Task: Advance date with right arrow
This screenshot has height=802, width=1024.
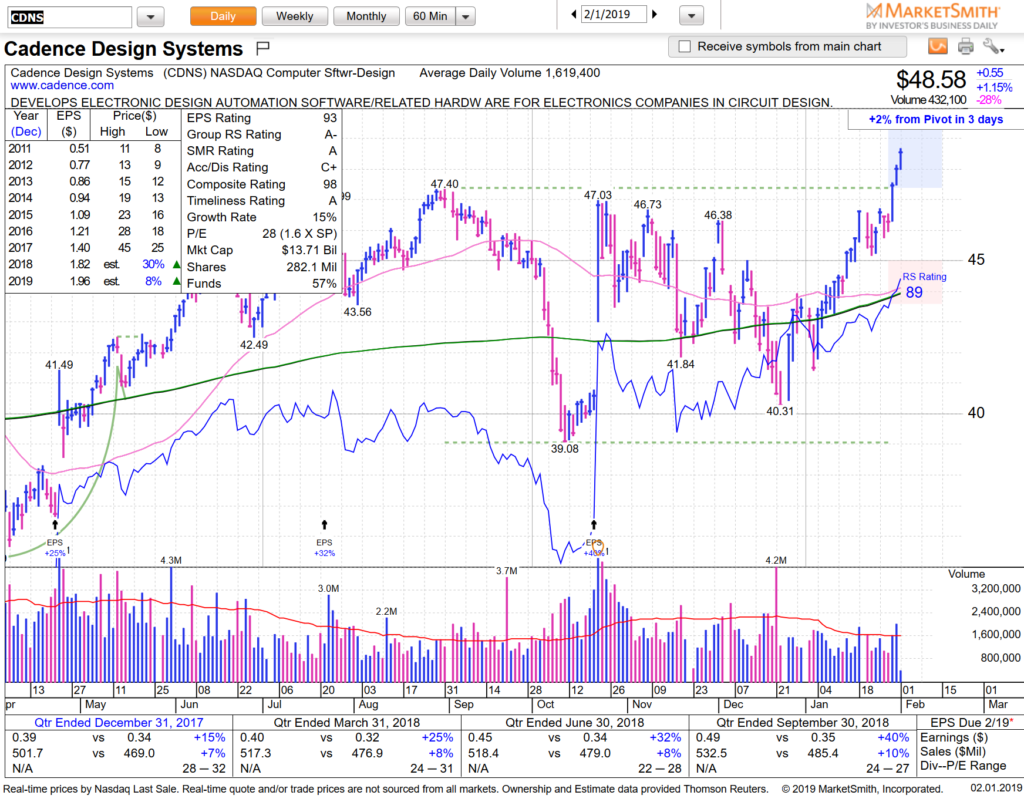Action: pos(654,14)
